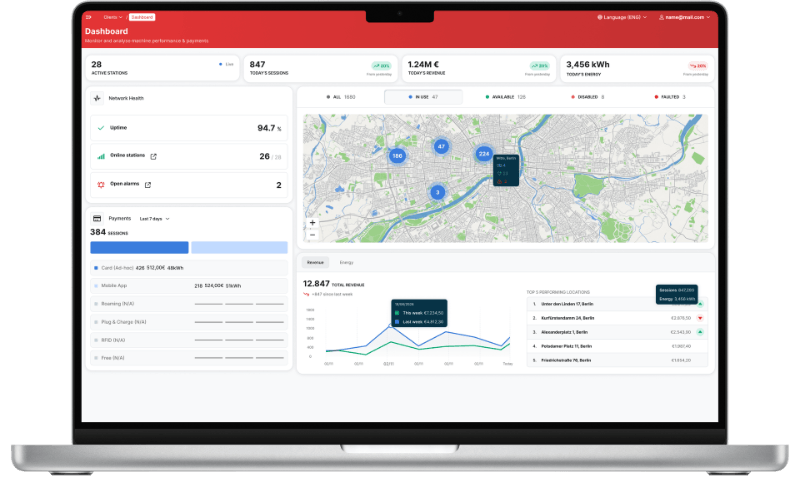Select the map cluster marker 224

(484, 154)
